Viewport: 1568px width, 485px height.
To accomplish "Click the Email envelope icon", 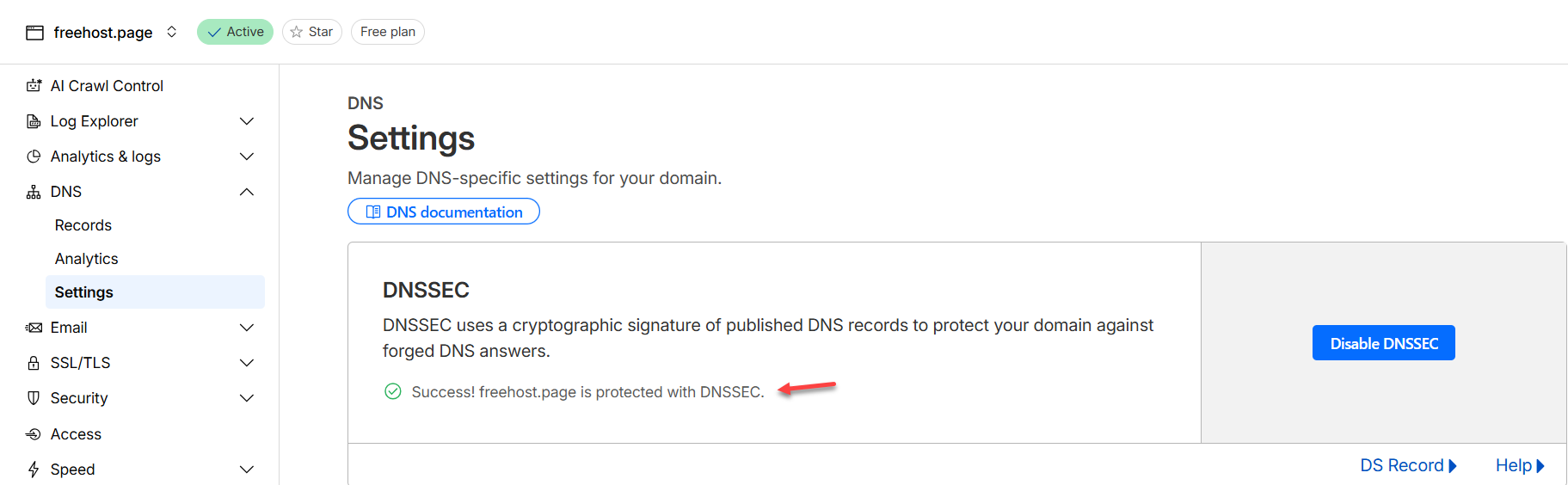I will 34,328.
